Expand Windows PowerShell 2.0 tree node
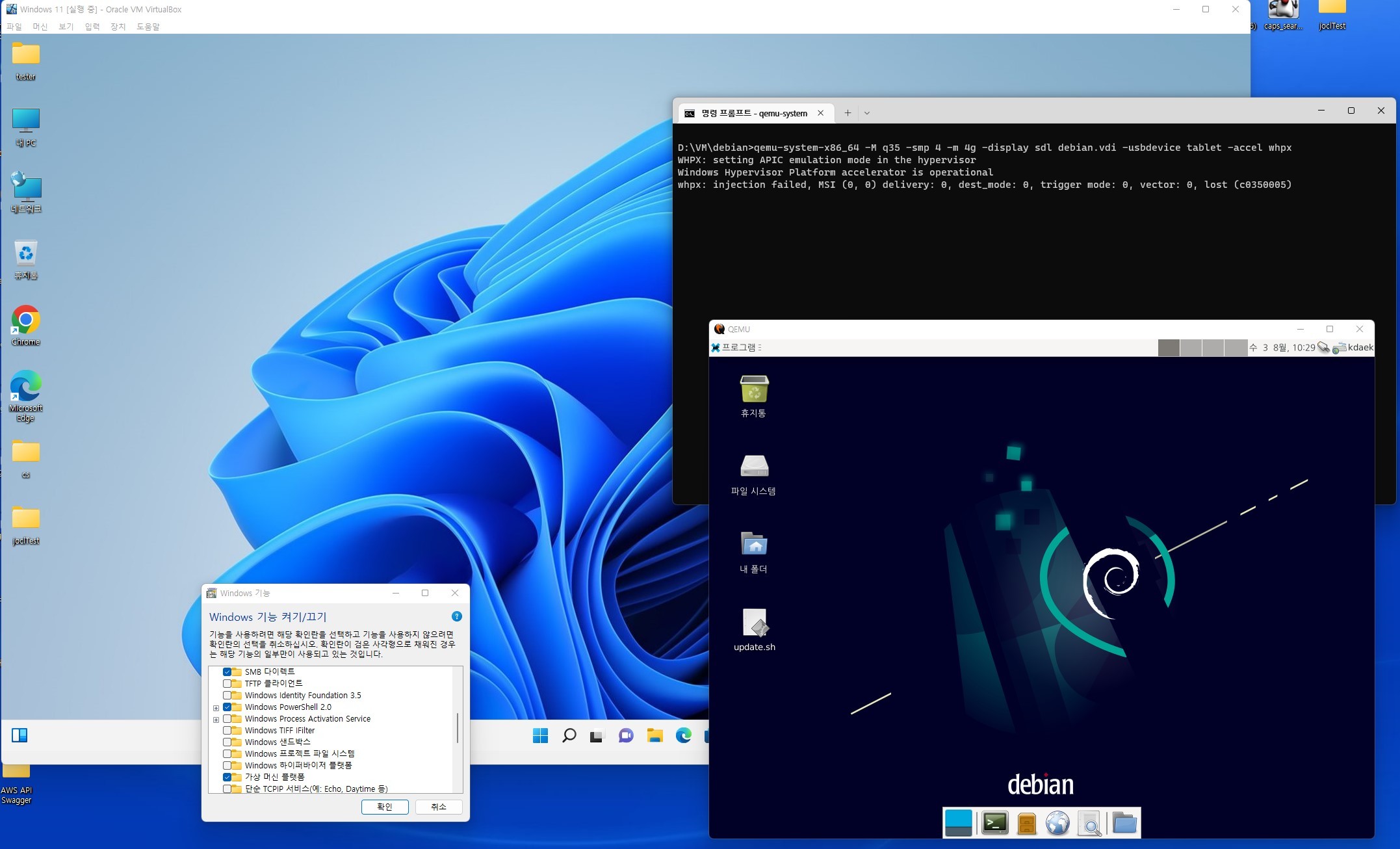 pyautogui.click(x=216, y=707)
